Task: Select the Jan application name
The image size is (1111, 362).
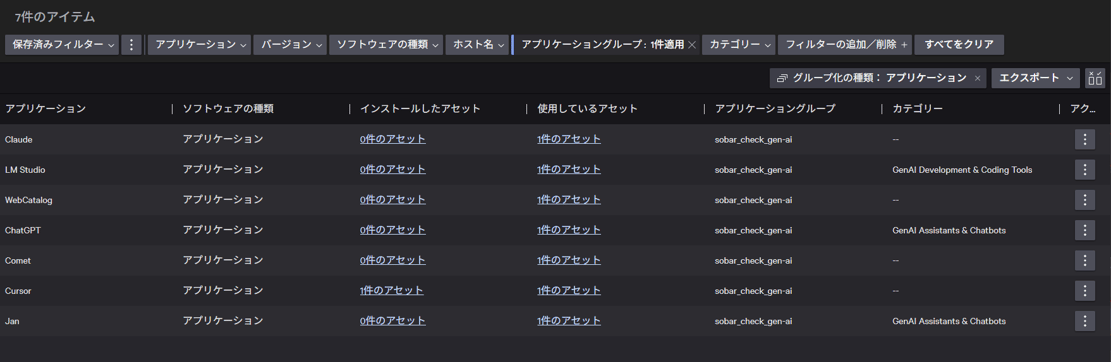Action: click(x=12, y=321)
